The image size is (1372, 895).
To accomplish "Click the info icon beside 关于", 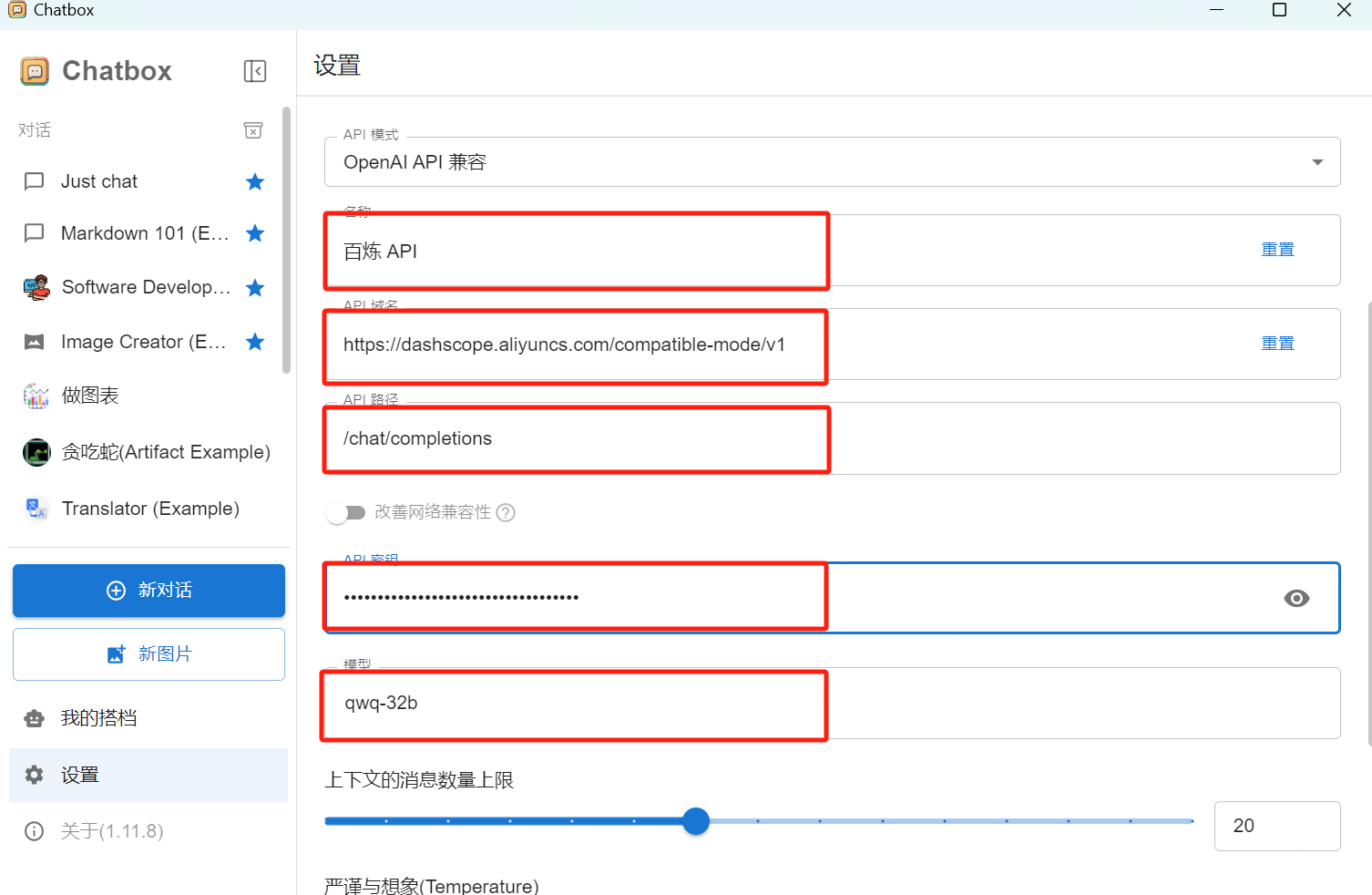I will [x=35, y=831].
